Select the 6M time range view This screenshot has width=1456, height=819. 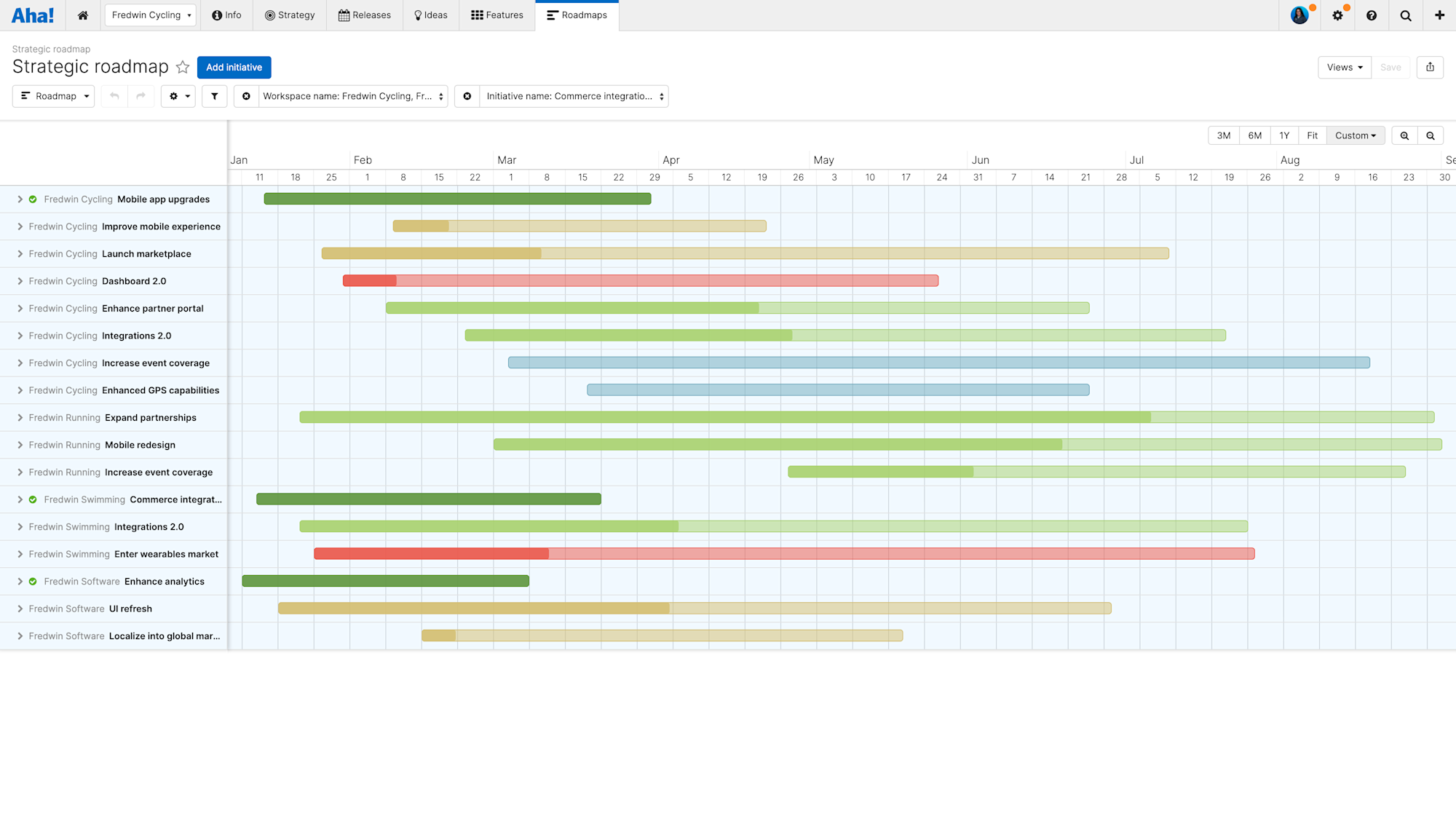coord(1255,135)
